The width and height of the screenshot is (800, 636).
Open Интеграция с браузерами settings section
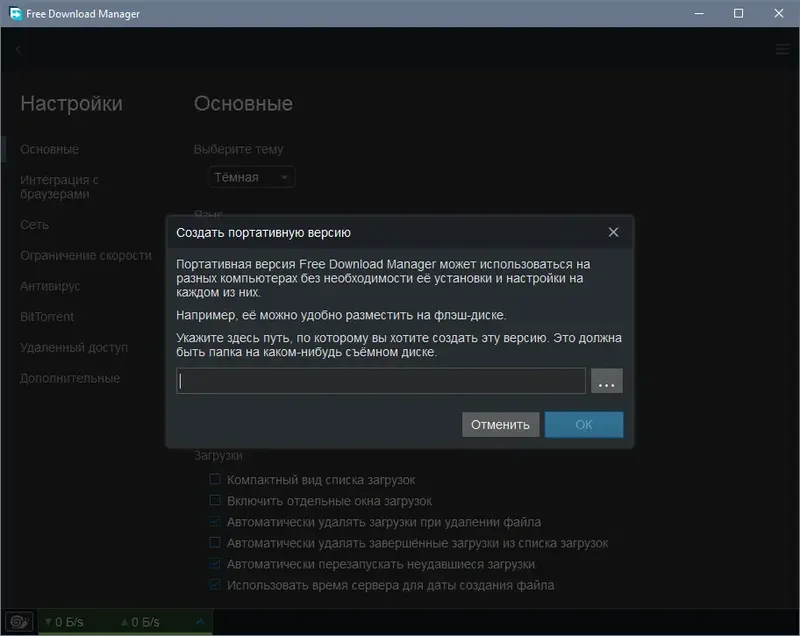tap(59, 187)
